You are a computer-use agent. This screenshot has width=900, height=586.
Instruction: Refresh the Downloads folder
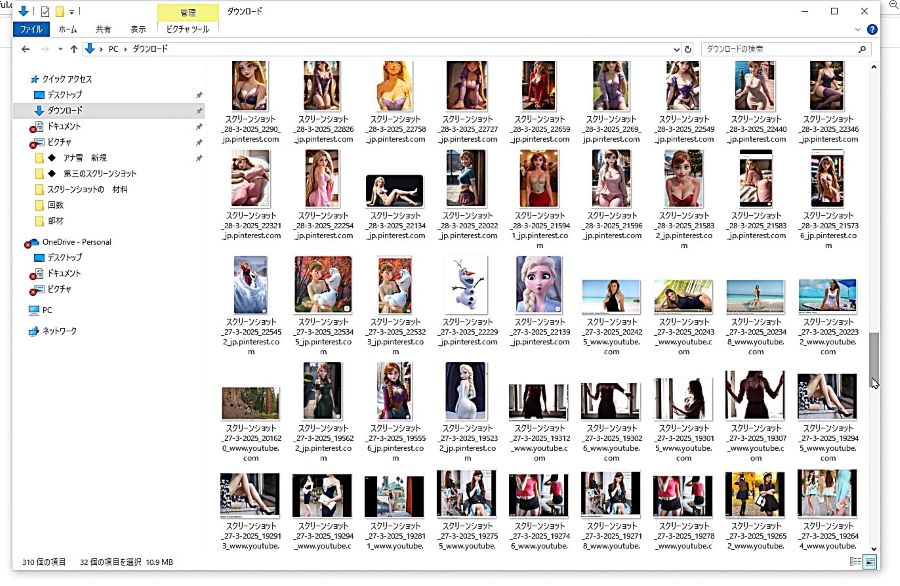(x=688, y=49)
